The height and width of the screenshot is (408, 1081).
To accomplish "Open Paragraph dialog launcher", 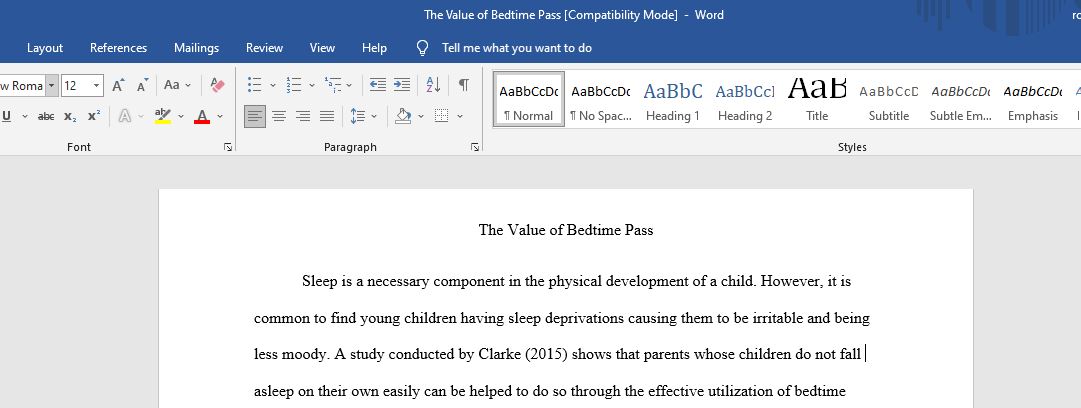I will (475, 147).
